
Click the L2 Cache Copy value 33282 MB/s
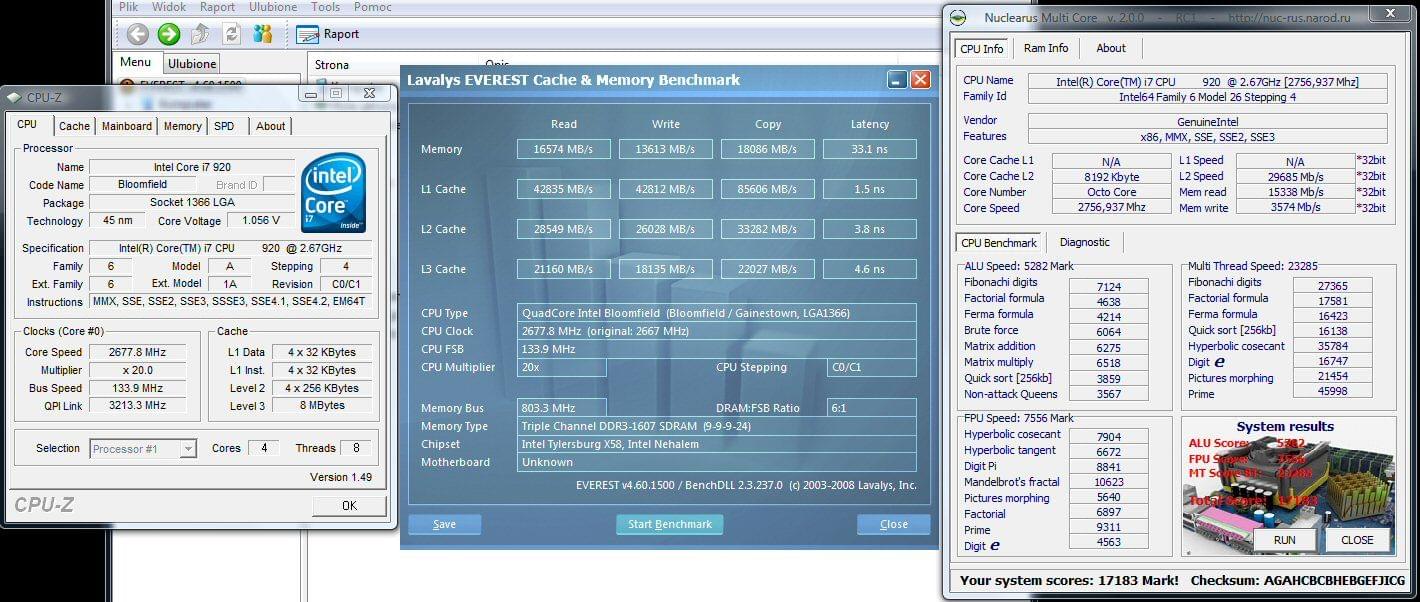(x=767, y=229)
